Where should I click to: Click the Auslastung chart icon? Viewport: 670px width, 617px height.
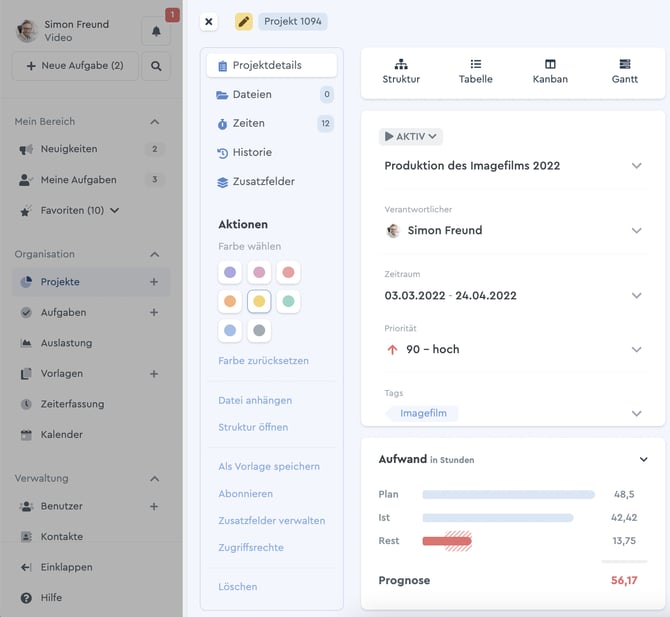click(26, 343)
